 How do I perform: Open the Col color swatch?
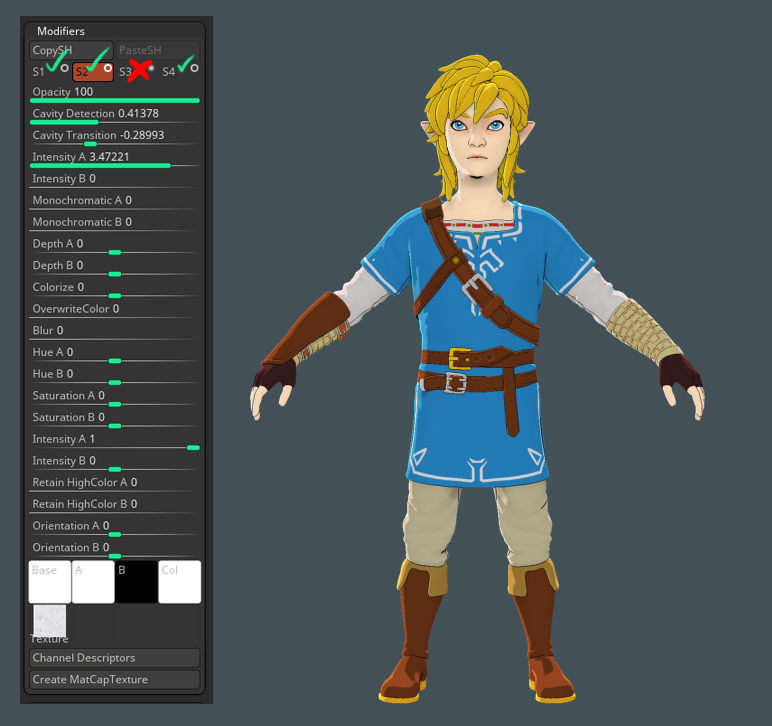tap(180, 582)
